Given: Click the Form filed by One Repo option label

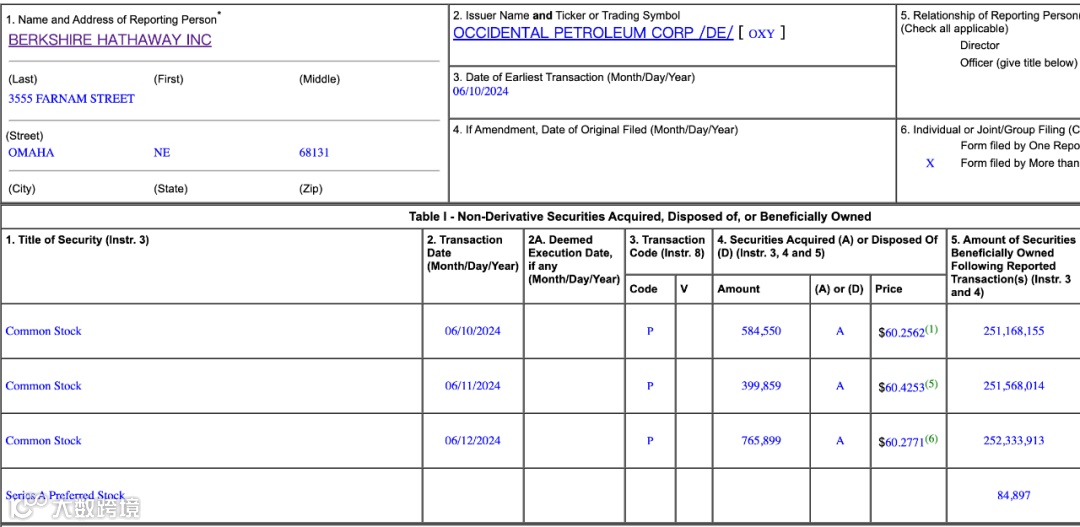Looking at the screenshot, I should click(x=1019, y=146).
